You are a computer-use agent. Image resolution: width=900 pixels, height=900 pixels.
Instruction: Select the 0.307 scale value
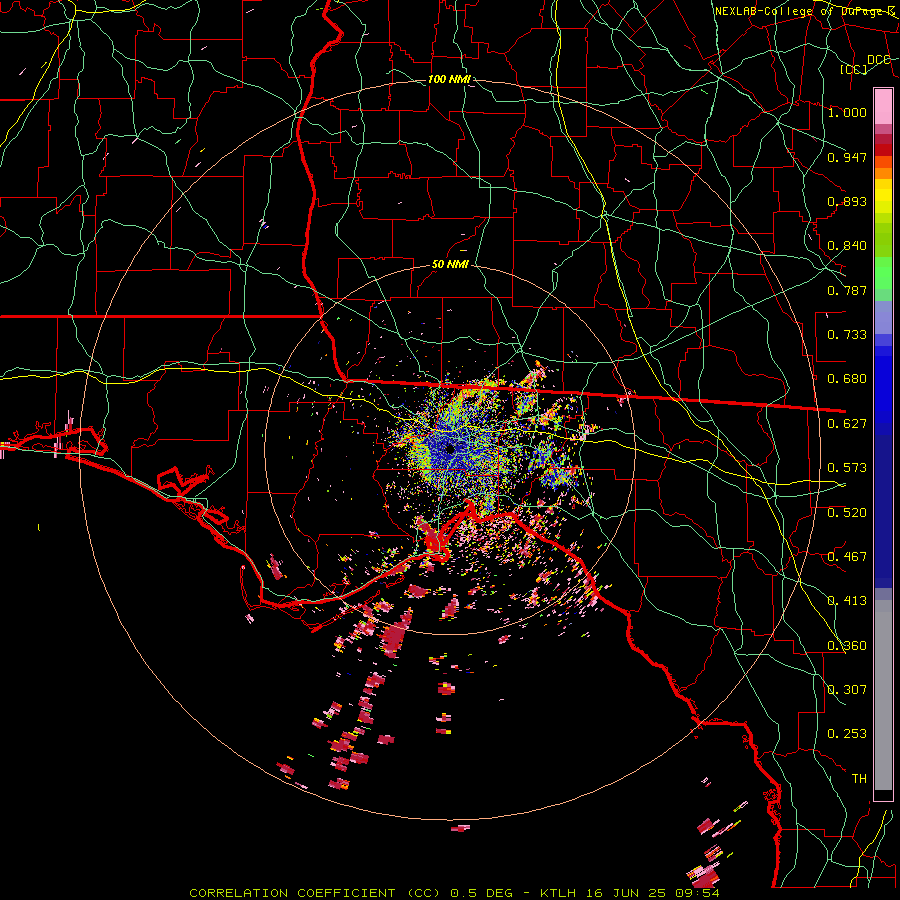coord(847,690)
